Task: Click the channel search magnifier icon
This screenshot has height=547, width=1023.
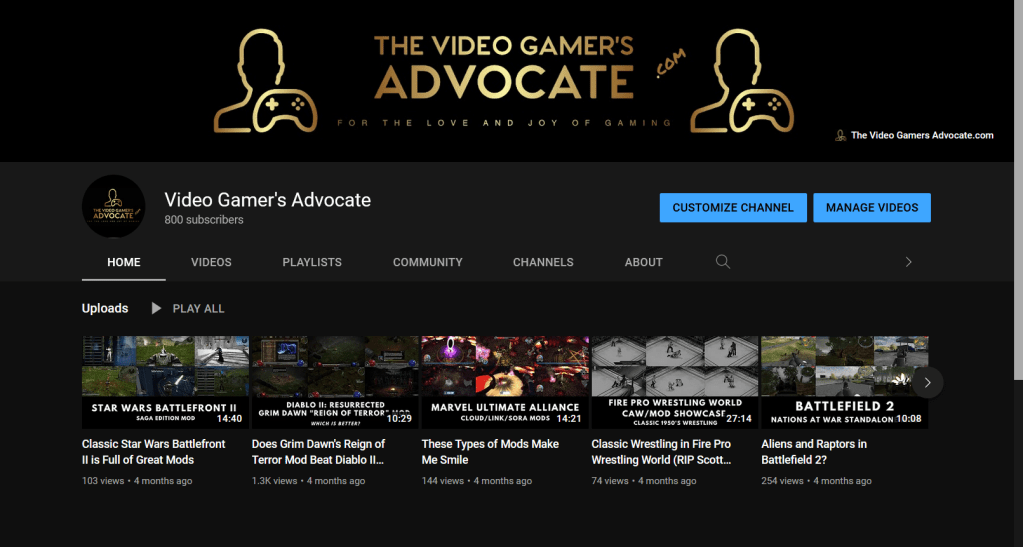Action: (x=722, y=262)
